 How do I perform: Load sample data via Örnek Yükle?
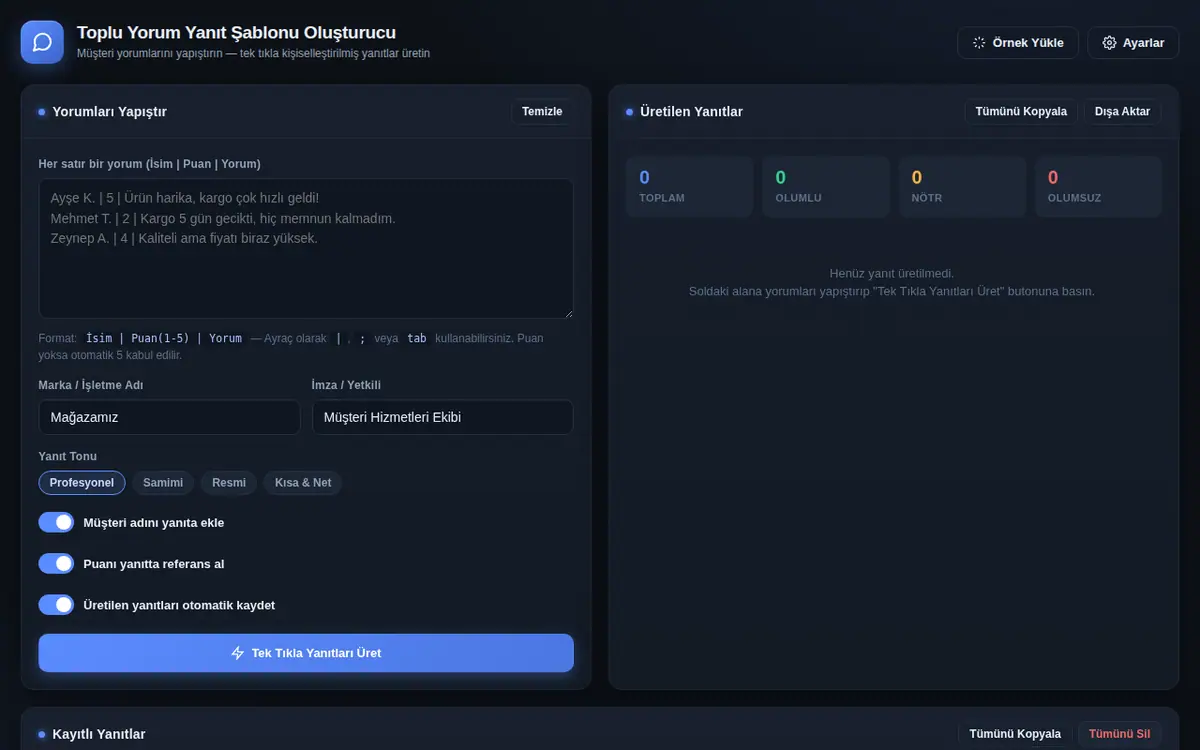point(1018,43)
